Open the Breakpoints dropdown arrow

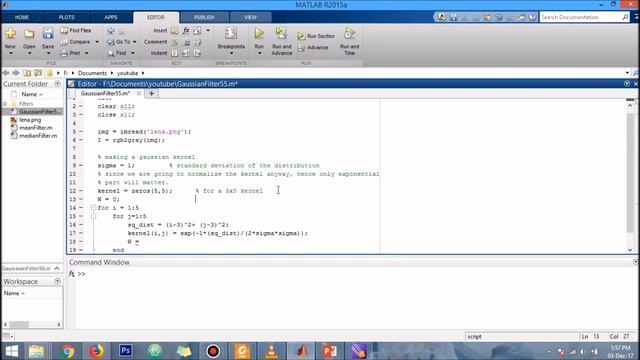click(x=231, y=53)
